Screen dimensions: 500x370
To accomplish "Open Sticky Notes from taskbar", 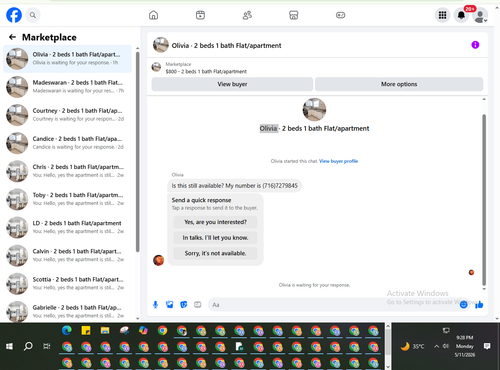I will (86, 330).
